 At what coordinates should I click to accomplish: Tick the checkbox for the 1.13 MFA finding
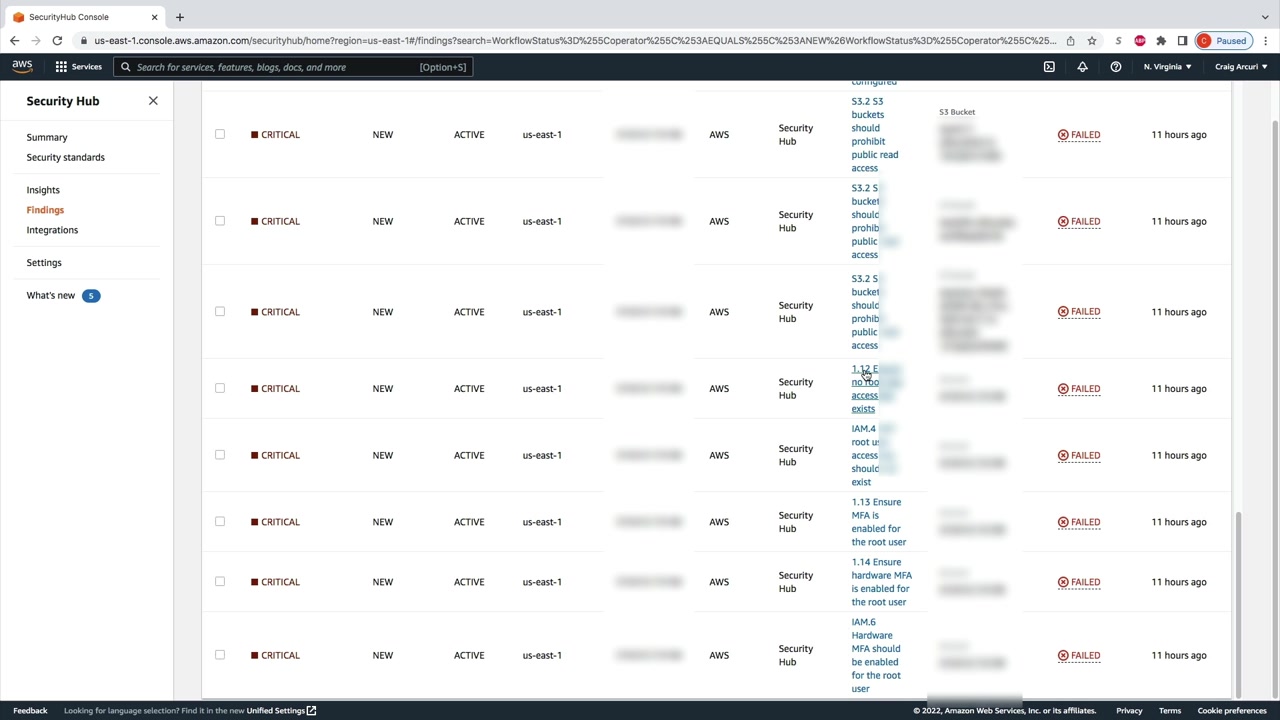click(x=220, y=522)
